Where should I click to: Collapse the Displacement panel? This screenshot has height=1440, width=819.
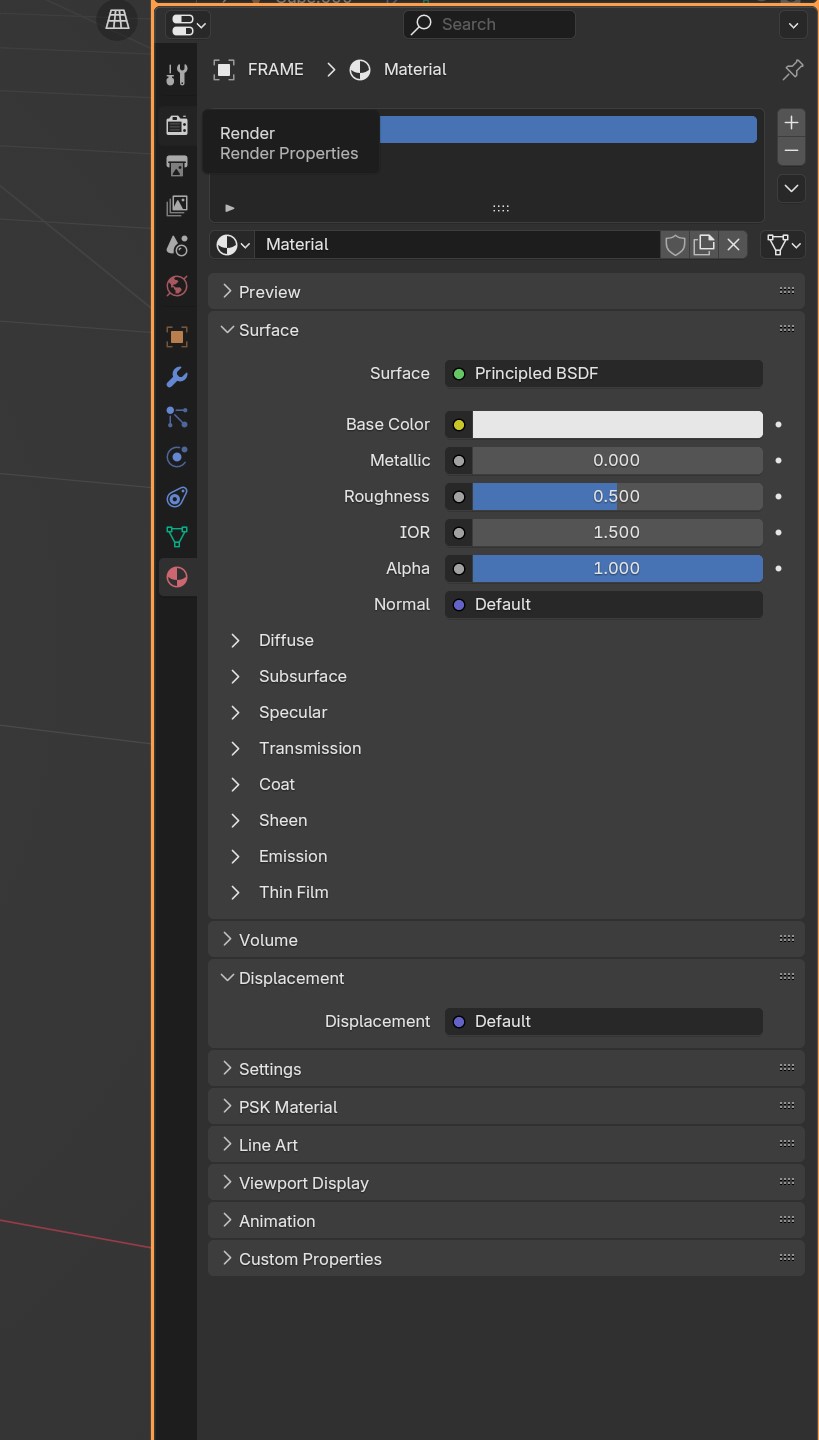pos(506,978)
